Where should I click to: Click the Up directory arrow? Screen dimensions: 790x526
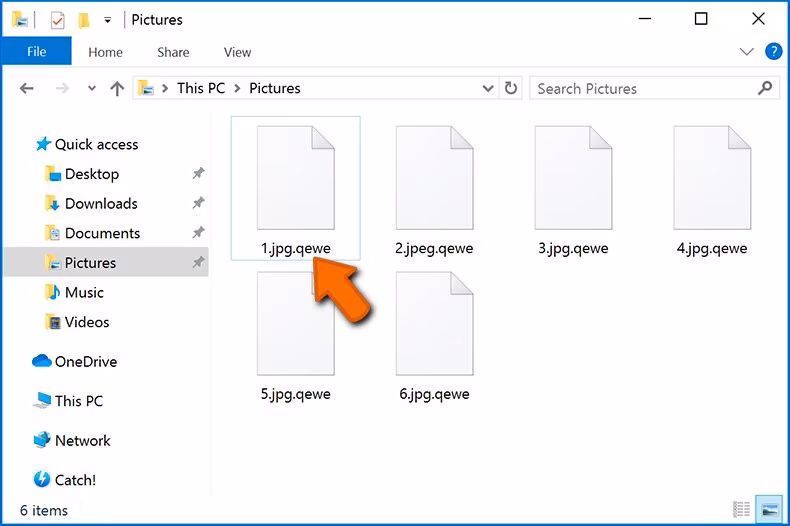117,88
